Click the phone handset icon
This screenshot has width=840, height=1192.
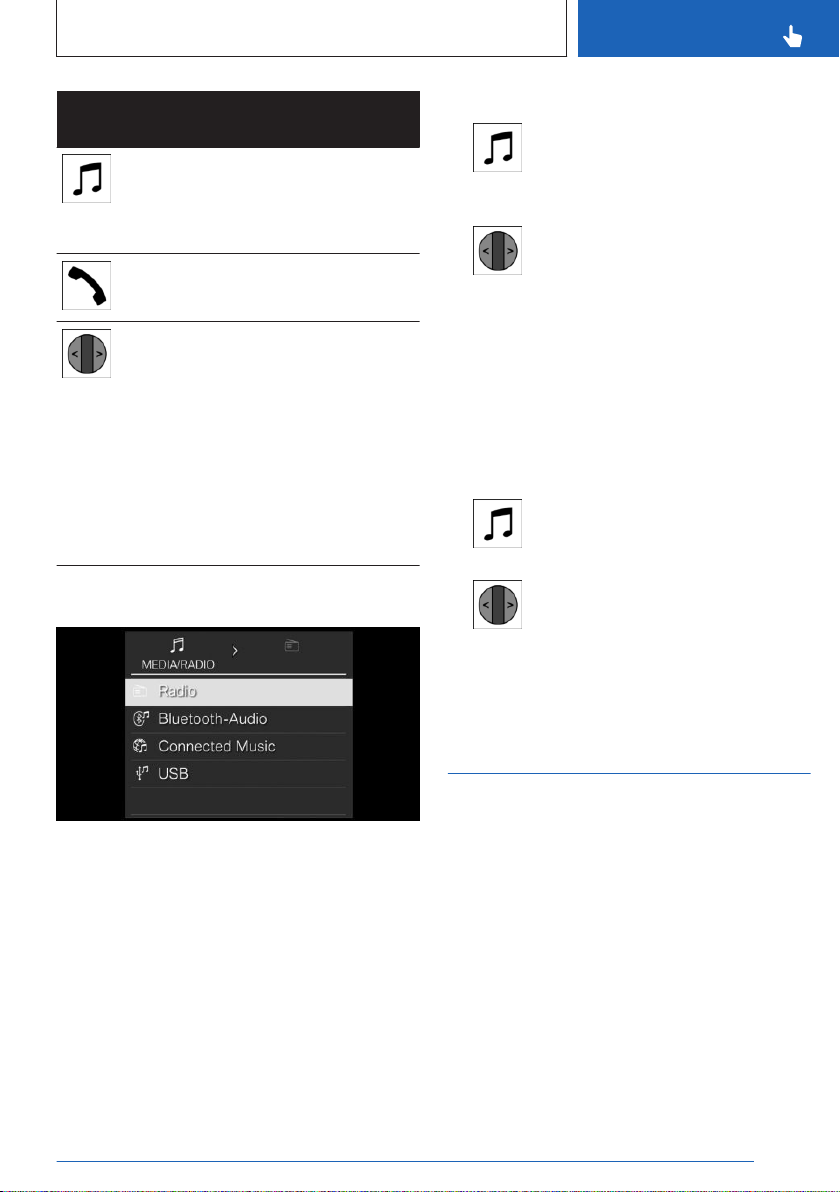[87, 285]
